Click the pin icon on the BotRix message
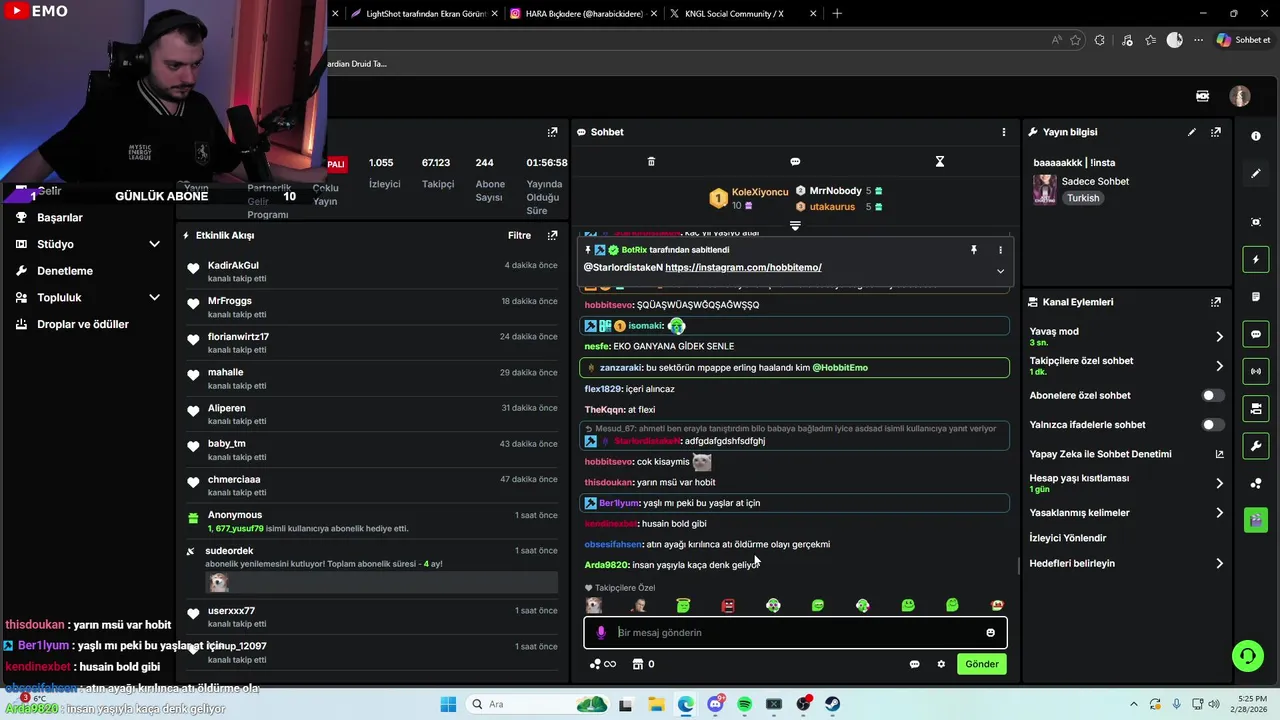Viewport: 1280px width, 720px height. [x=973, y=250]
